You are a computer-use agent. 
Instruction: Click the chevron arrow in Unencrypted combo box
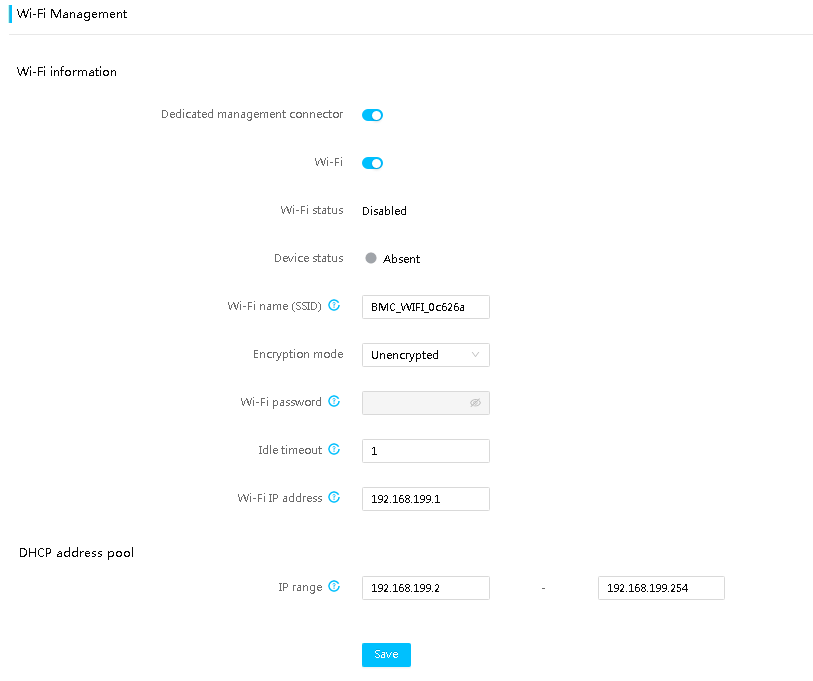[475, 355]
